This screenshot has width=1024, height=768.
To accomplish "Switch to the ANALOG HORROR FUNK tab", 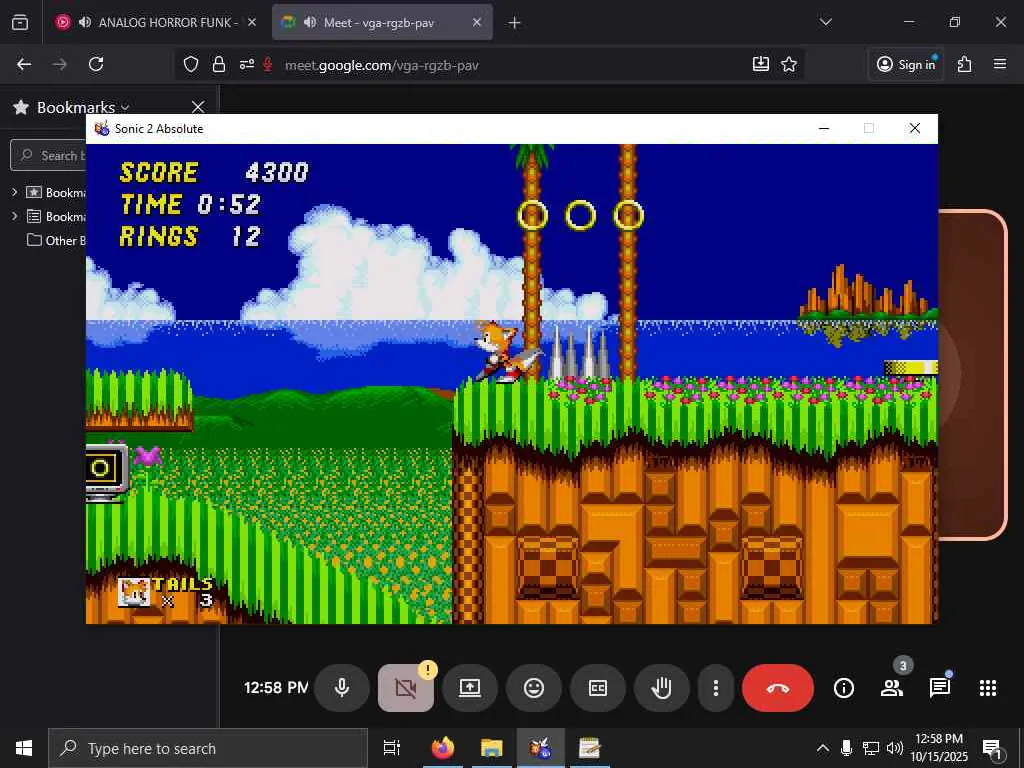I will [156, 22].
